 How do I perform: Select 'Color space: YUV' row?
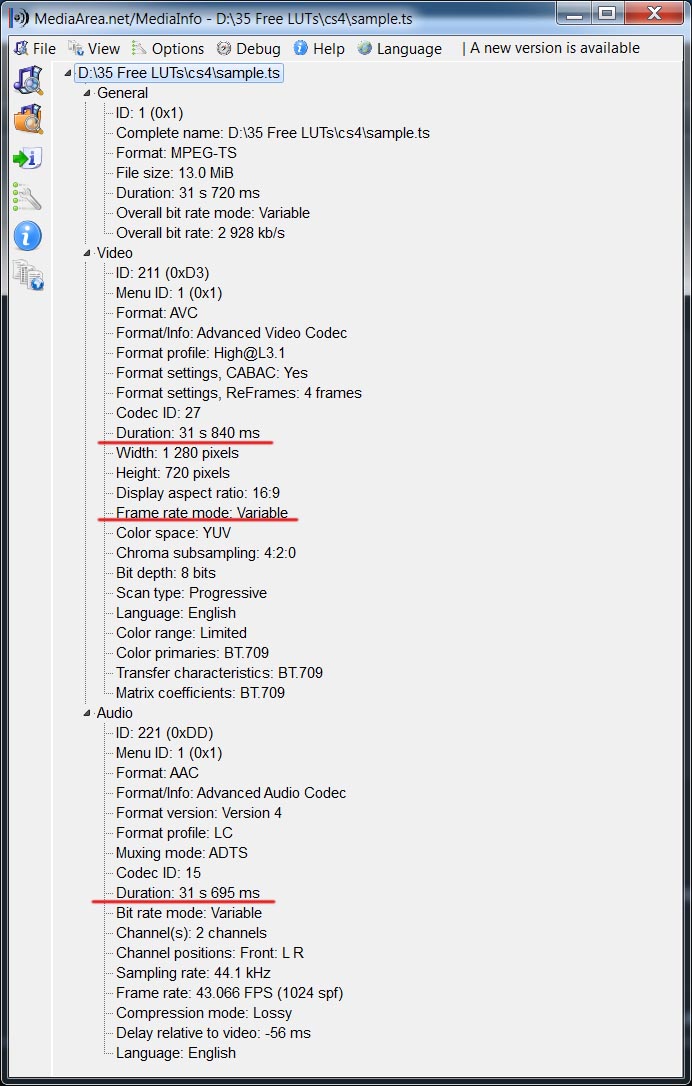point(173,533)
